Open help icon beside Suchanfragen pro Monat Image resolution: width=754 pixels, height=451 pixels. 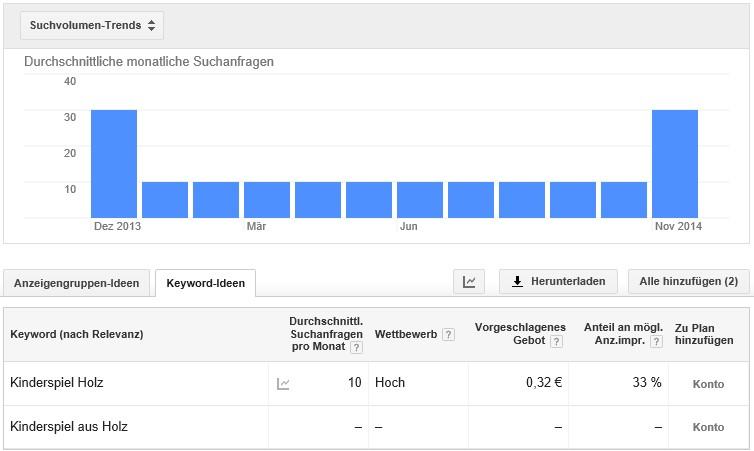[356, 348]
